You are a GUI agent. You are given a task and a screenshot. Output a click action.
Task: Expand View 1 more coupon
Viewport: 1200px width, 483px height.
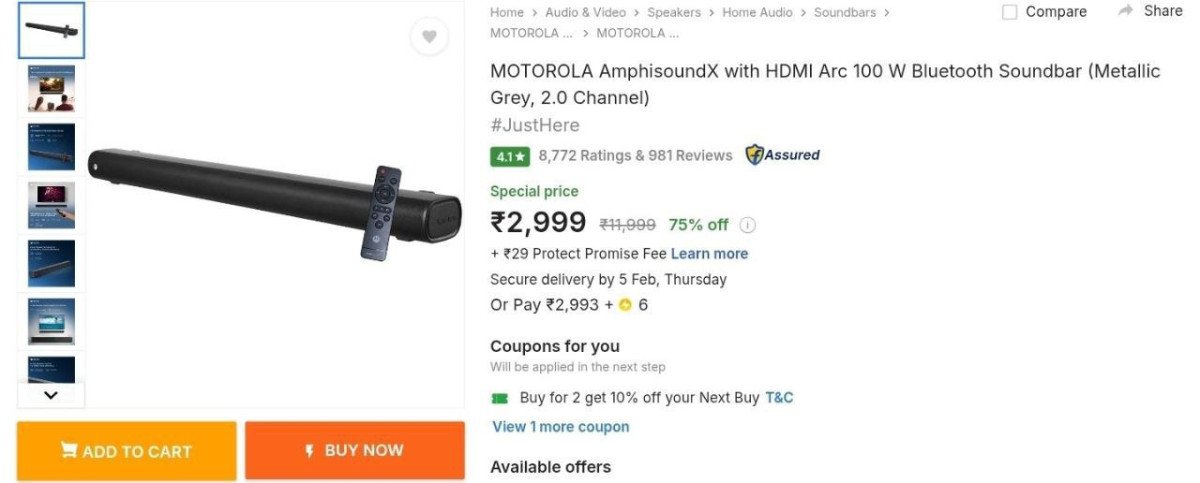(x=560, y=427)
